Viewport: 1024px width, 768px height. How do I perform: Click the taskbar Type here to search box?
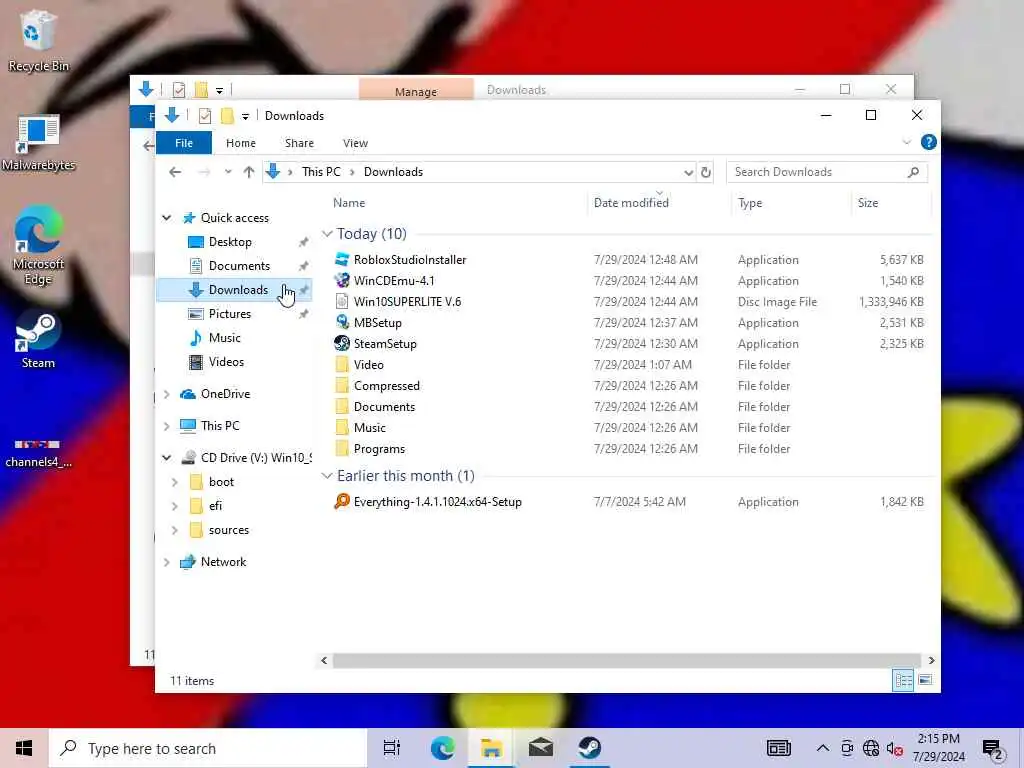208,748
